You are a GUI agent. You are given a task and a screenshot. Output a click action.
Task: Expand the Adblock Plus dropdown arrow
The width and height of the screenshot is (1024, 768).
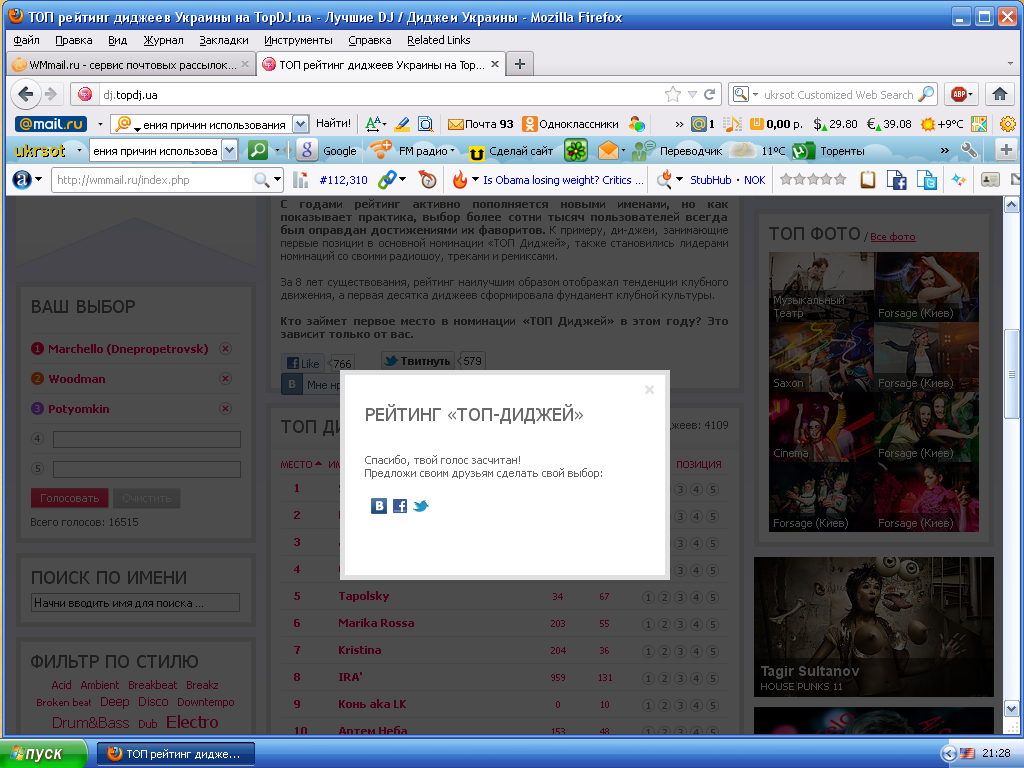pos(970,95)
